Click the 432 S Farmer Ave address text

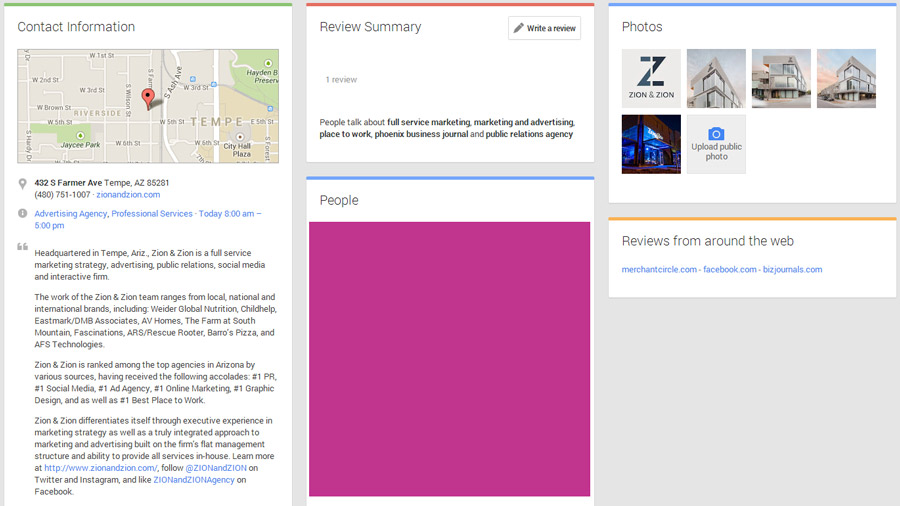(68, 182)
